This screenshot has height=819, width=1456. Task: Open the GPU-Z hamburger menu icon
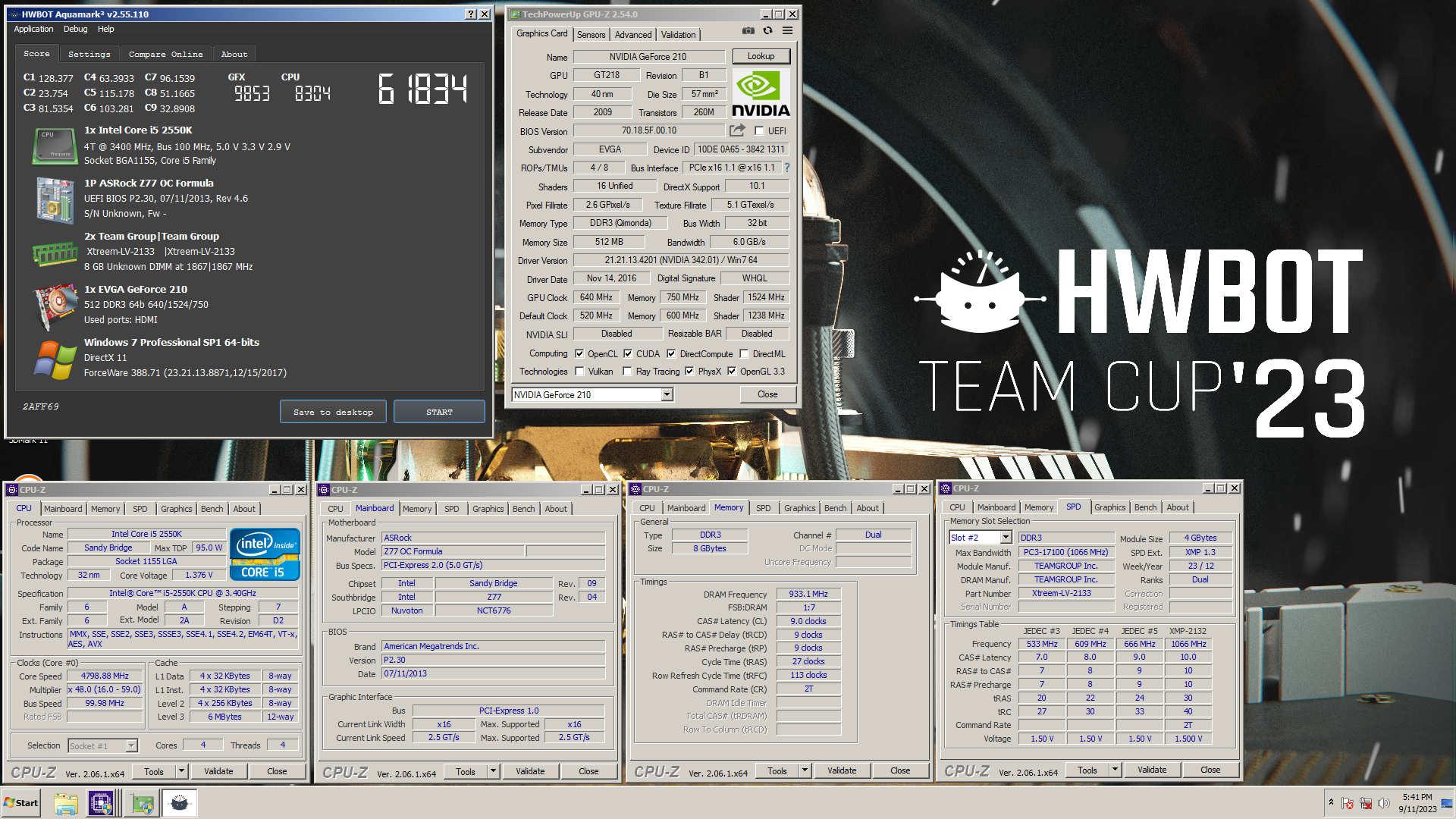(x=787, y=31)
